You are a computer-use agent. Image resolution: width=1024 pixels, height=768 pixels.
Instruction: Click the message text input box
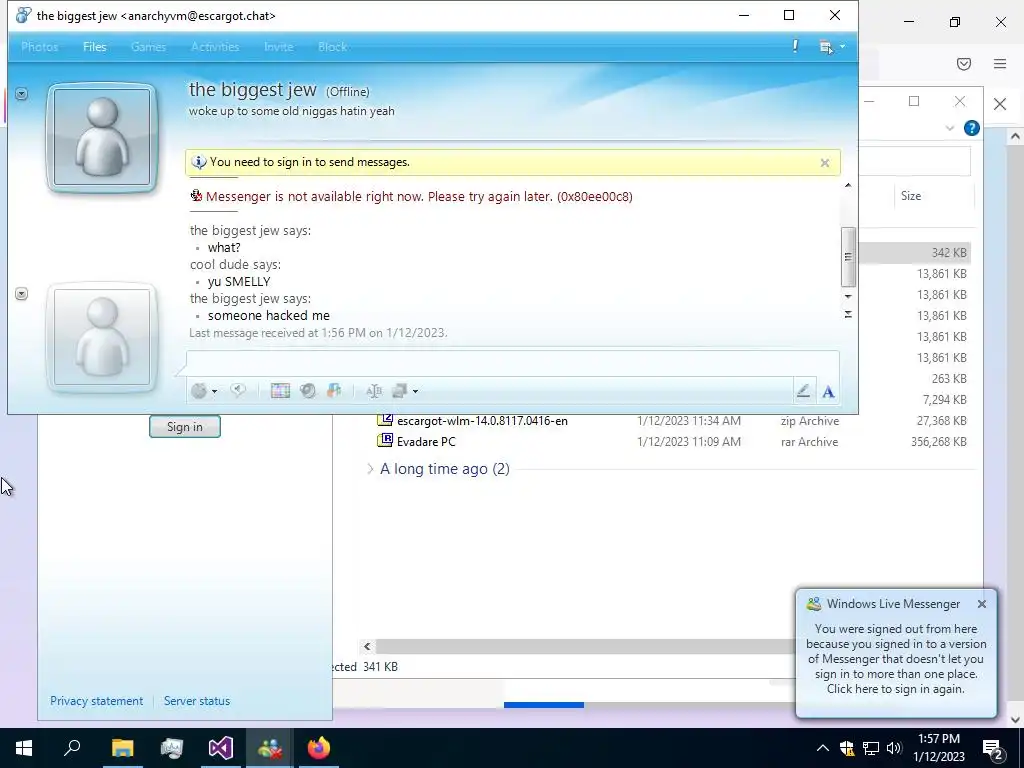[x=513, y=363]
